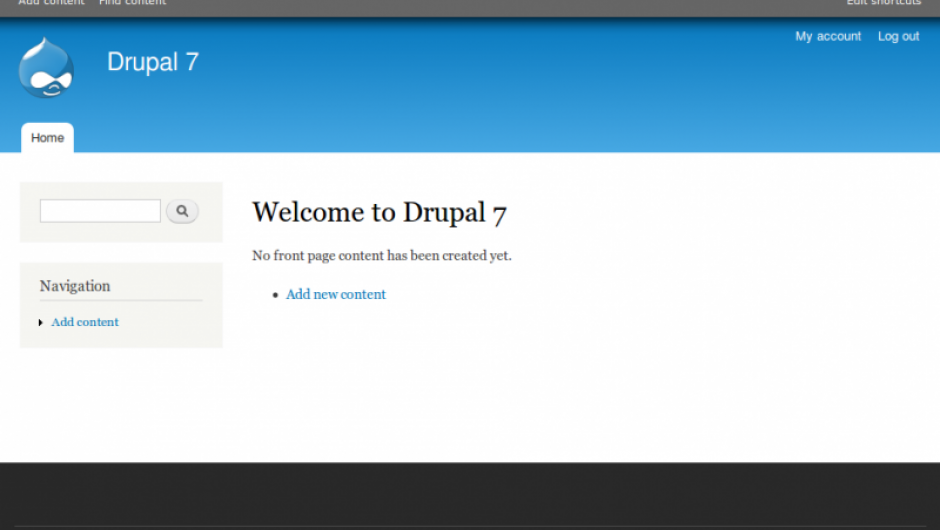
Task: Open the My account link
Action: coord(828,37)
